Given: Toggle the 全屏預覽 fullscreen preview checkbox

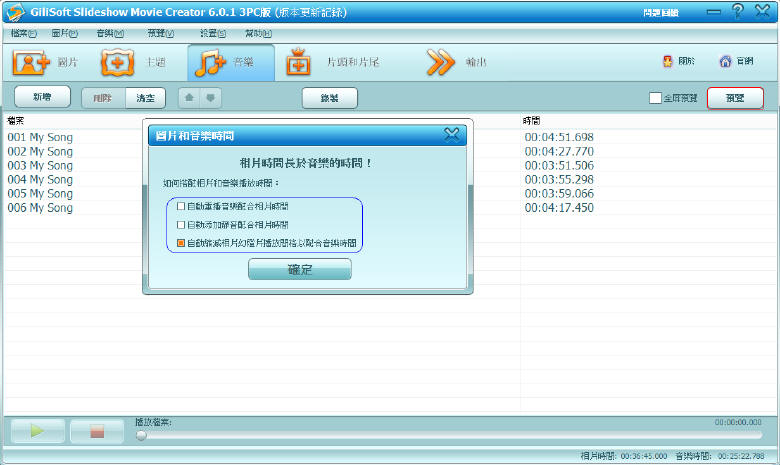Looking at the screenshot, I should point(655,98).
